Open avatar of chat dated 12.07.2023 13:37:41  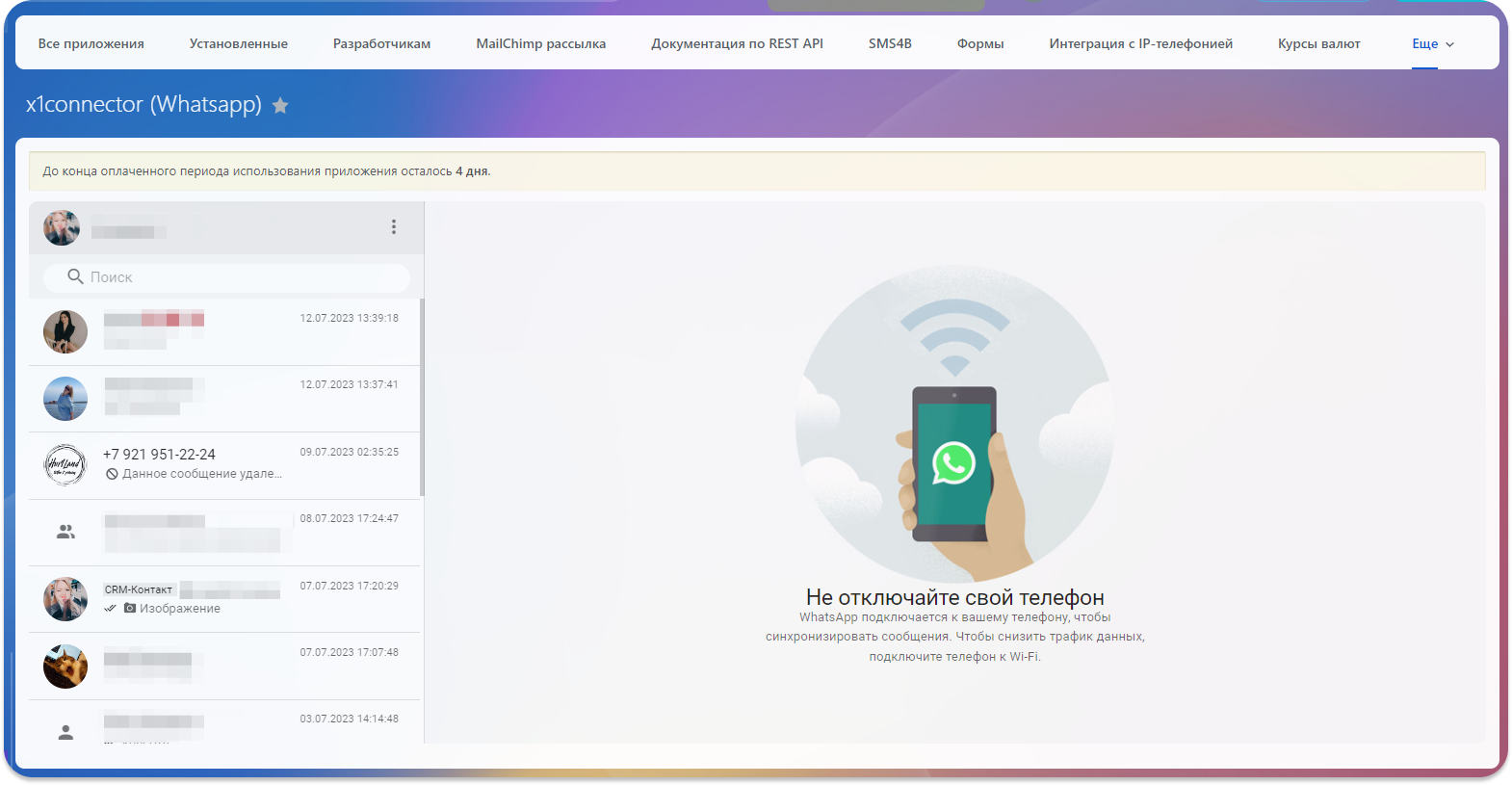pyautogui.click(x=65, y=399)
